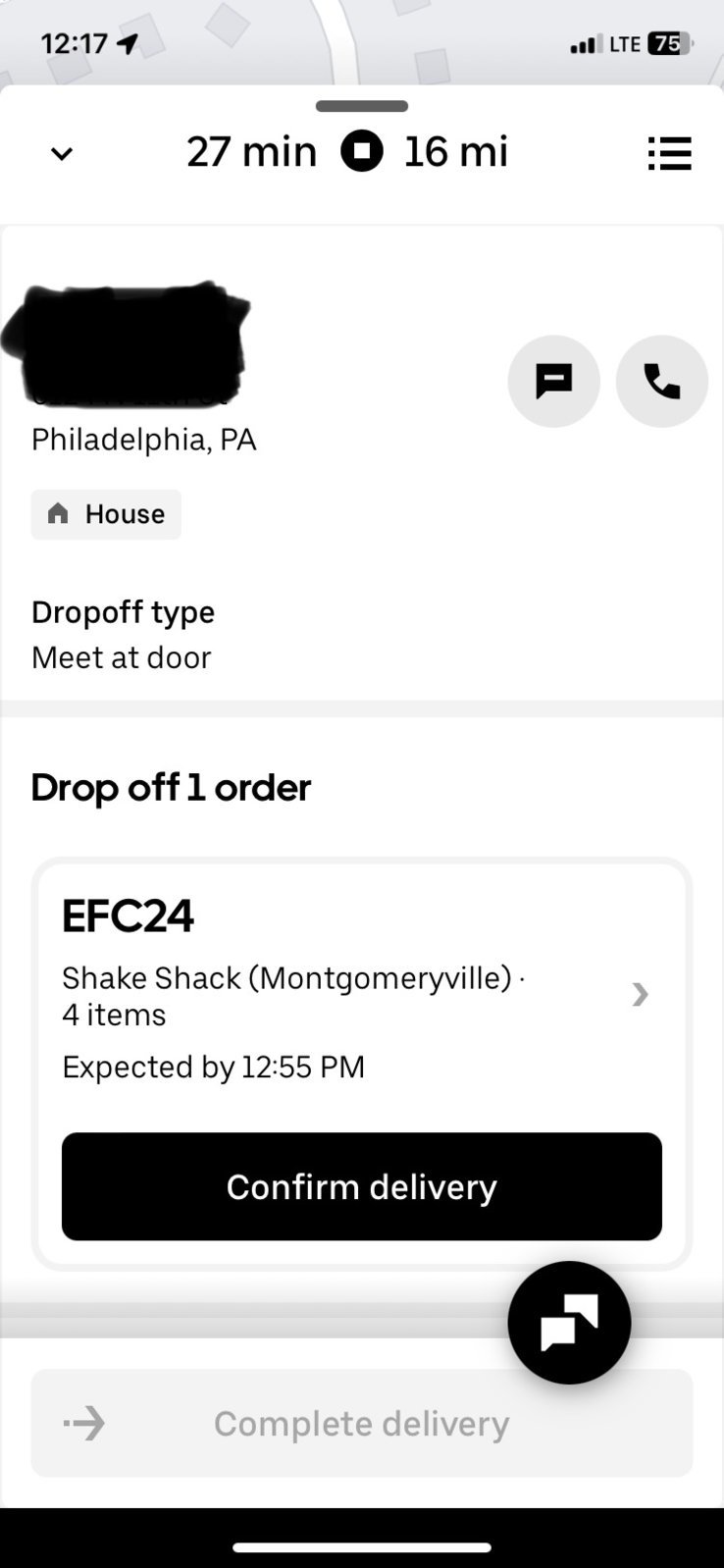Tap the Philadelphia, PA address text
Screen dimensions: 724x1568
click(144, 439)
